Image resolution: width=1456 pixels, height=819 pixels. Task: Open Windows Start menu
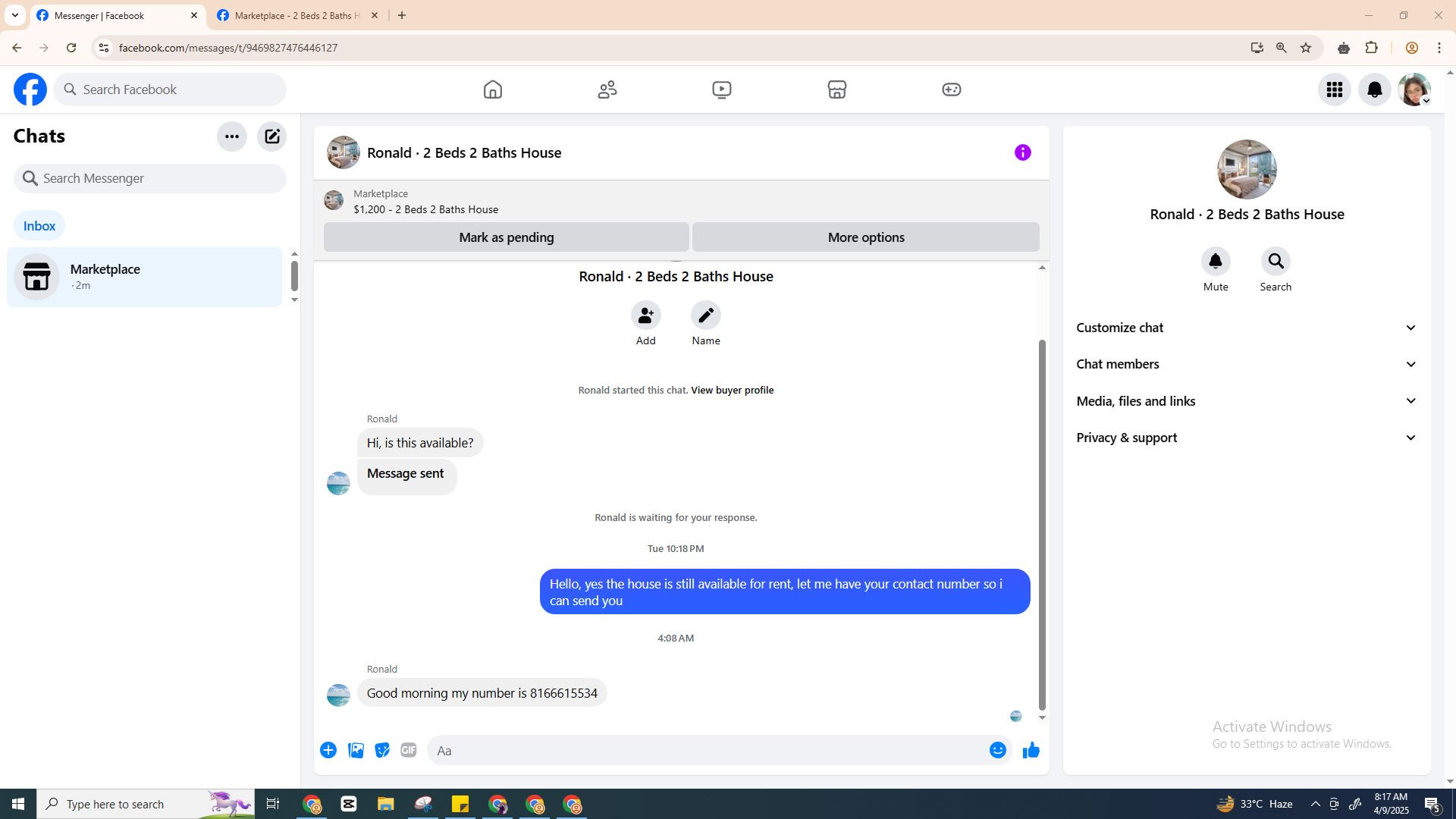18,804
